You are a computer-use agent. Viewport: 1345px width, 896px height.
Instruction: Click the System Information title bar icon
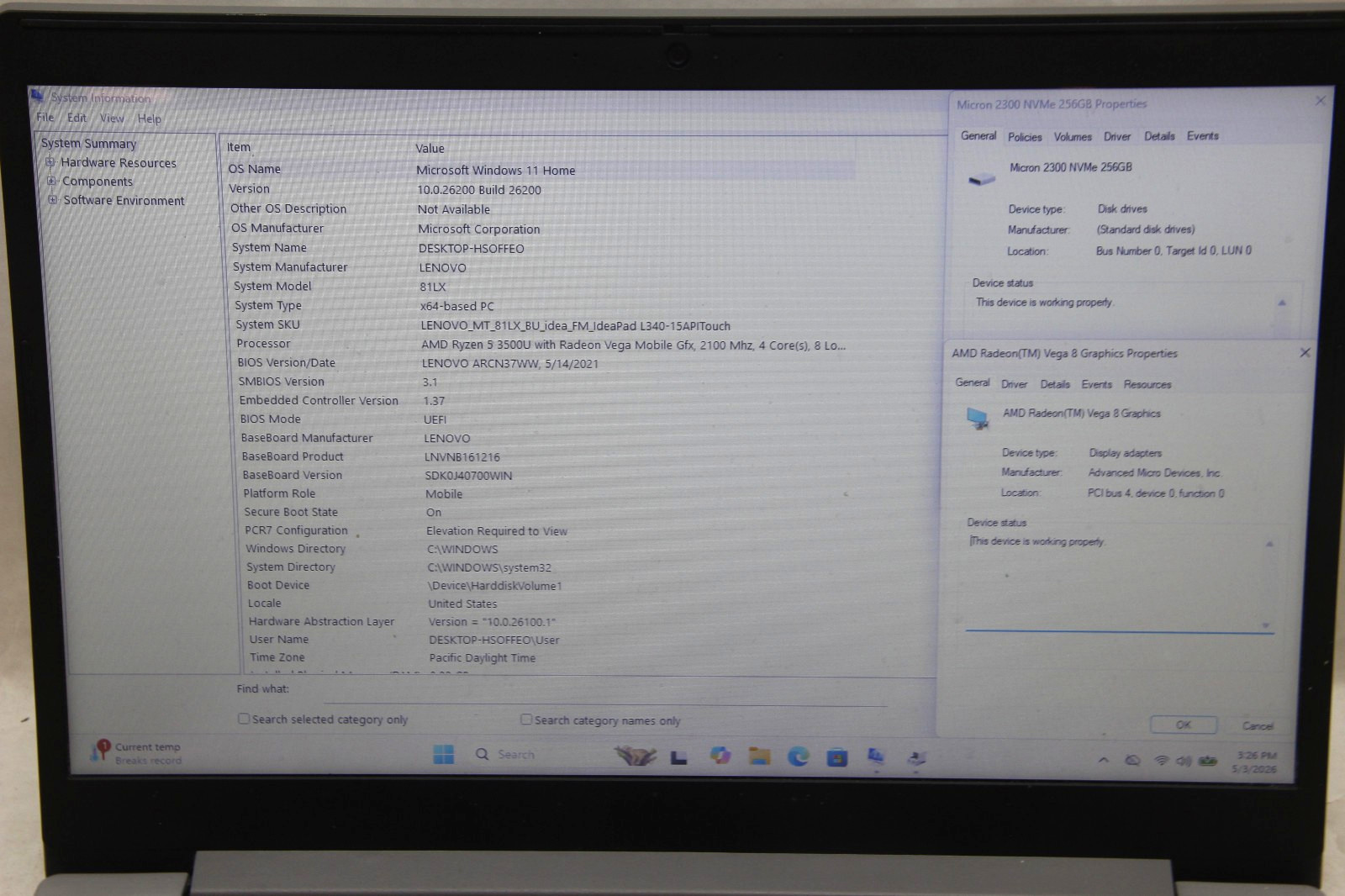38,96
